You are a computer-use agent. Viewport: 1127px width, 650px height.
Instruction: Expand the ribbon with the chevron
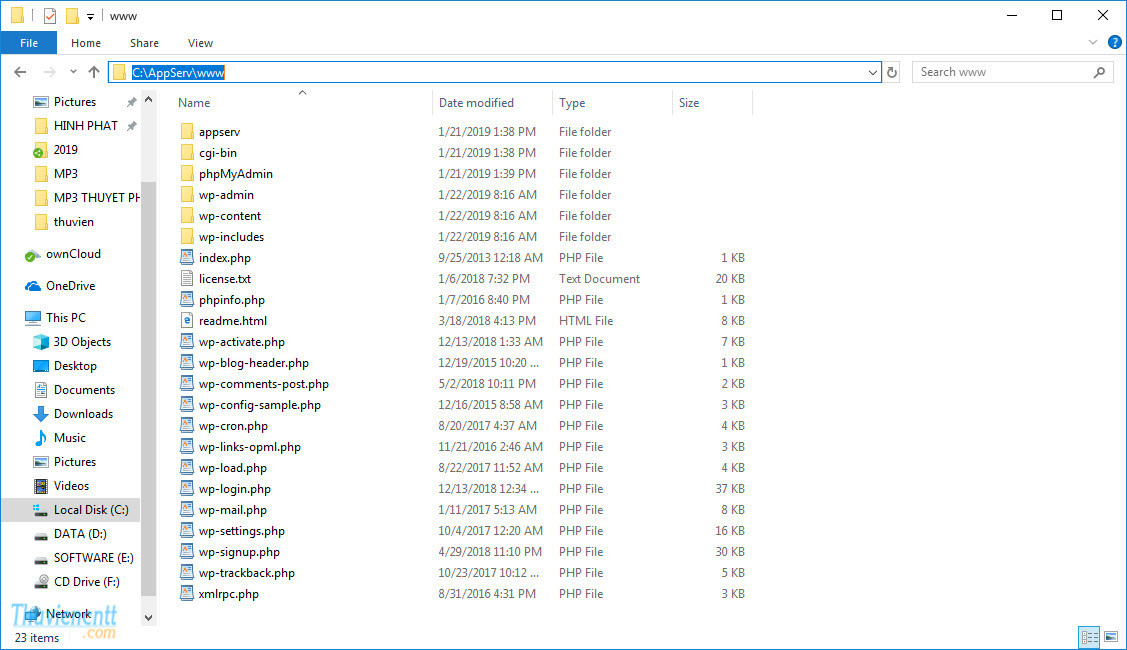tap(1092, 42)
